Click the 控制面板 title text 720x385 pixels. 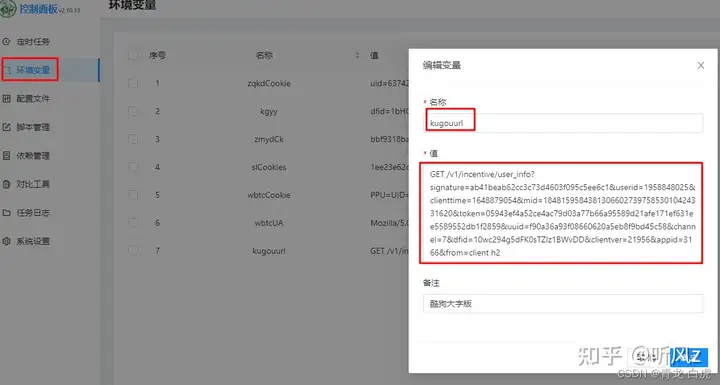click(38, 9)
